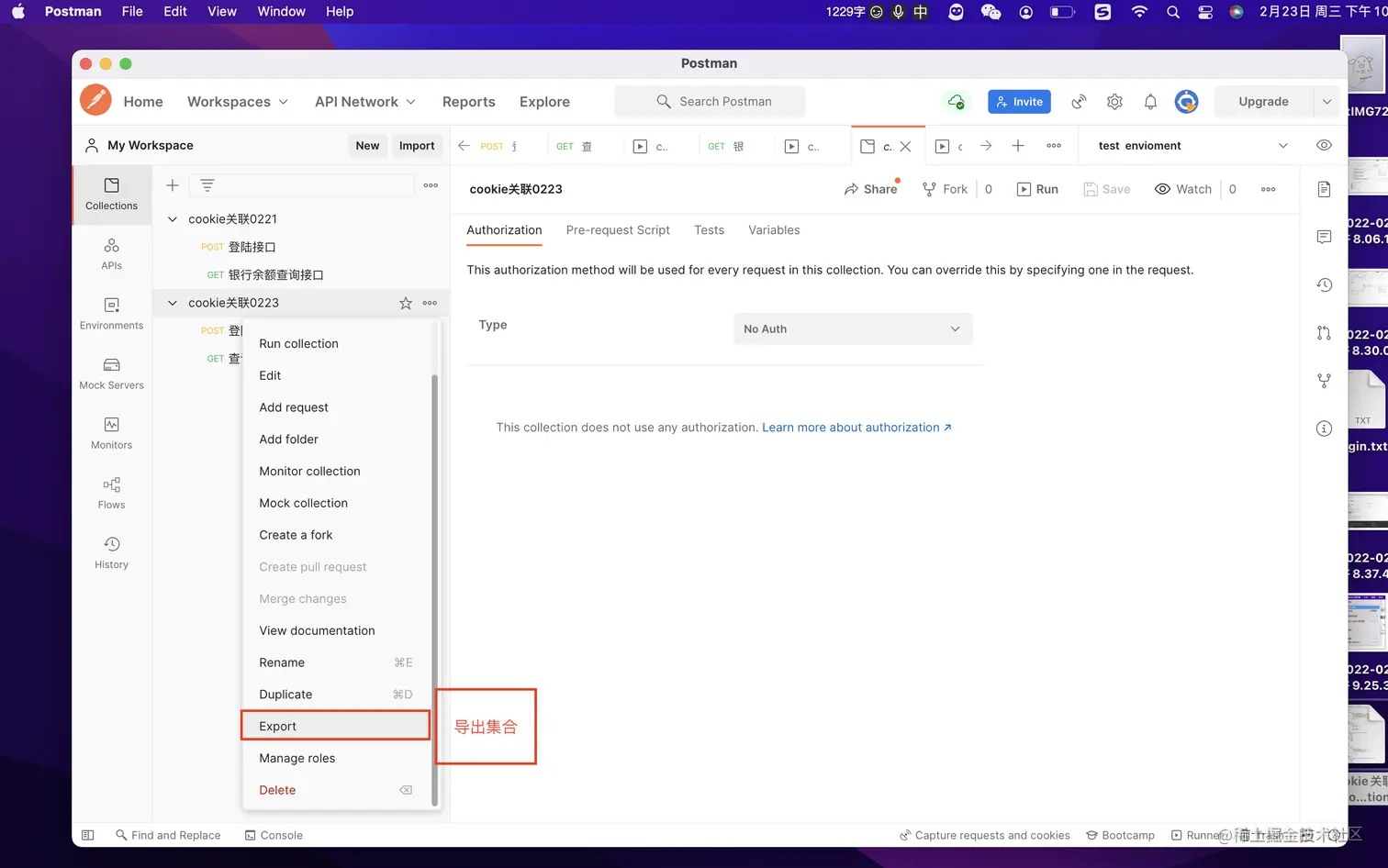Toggle the sidebar layout icon in status bar

point(88,835)
